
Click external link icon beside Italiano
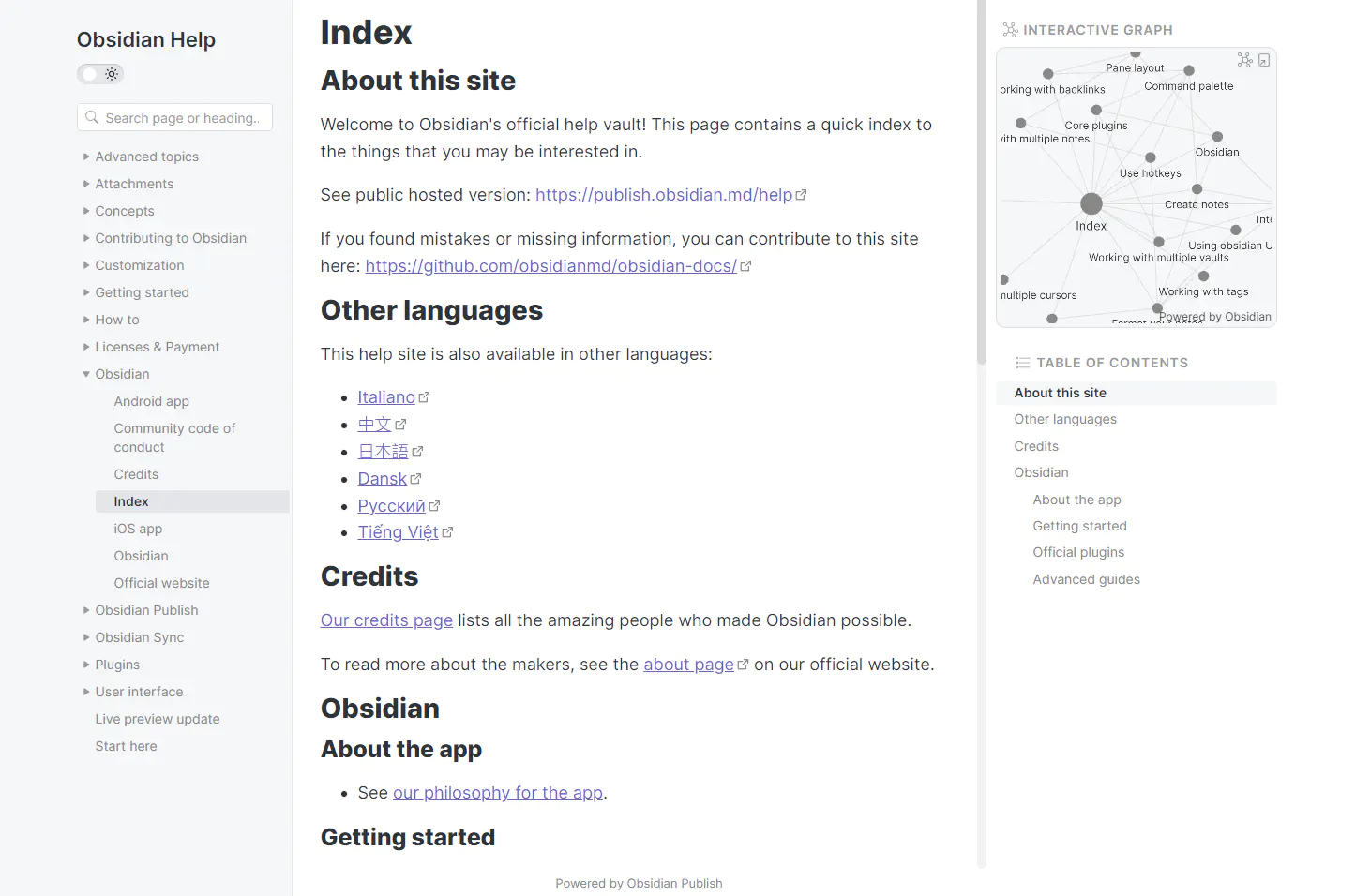424,397
